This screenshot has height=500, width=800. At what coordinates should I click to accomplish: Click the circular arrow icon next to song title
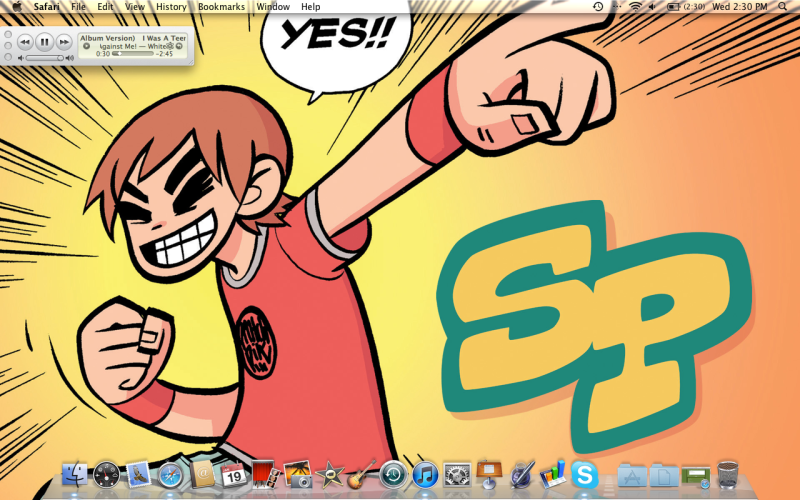(x=179, y=46)
